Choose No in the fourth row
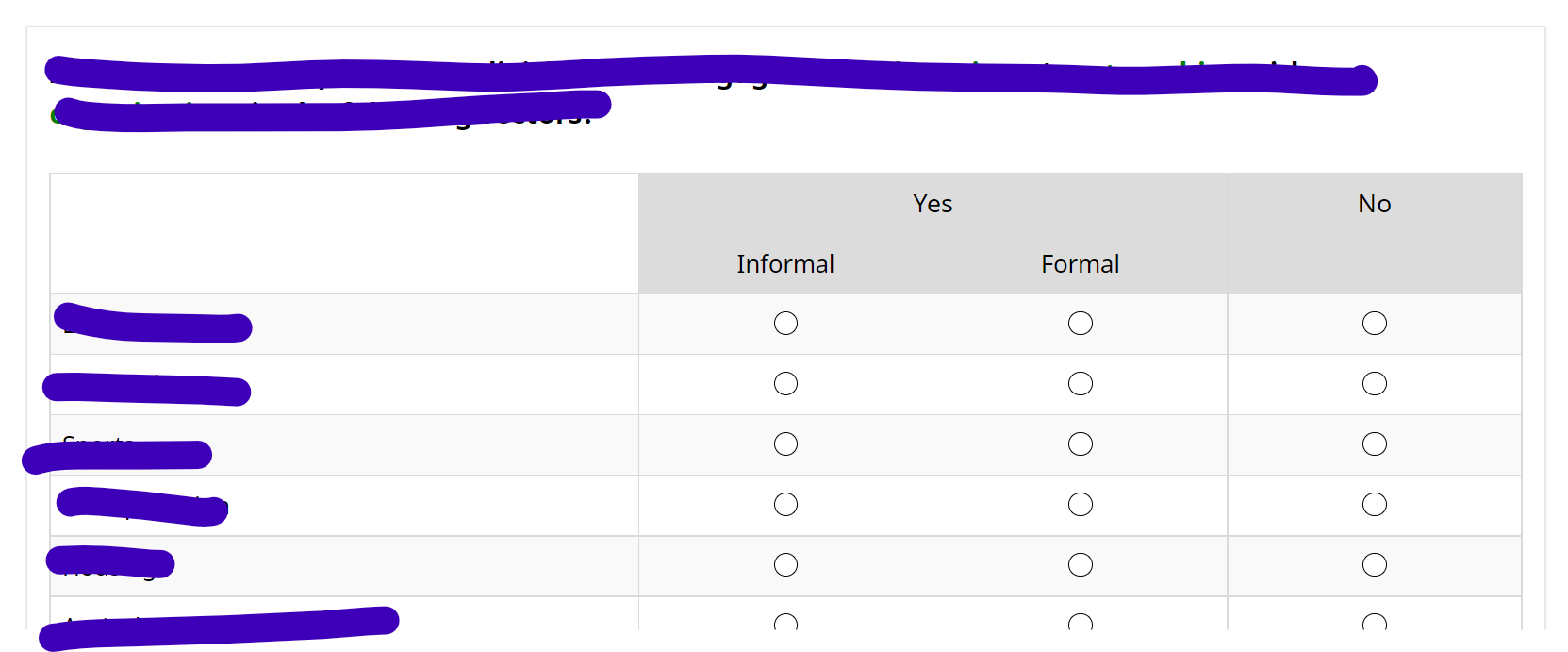The height and width of the screenshot is (652, 1568). pyautogui.click(x=1375, y=505)
